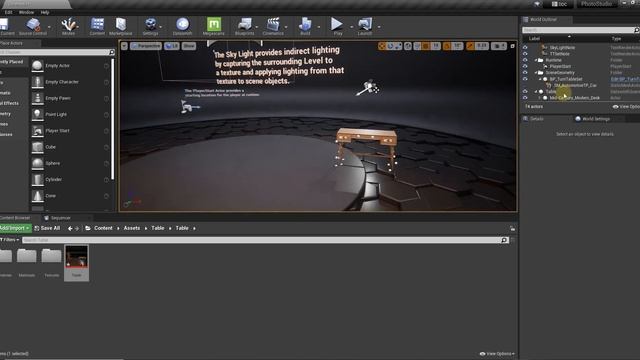Screen dimensions: 640x360
Task: Select the sky light icon in viewport
Action: (x=369, y=87)
